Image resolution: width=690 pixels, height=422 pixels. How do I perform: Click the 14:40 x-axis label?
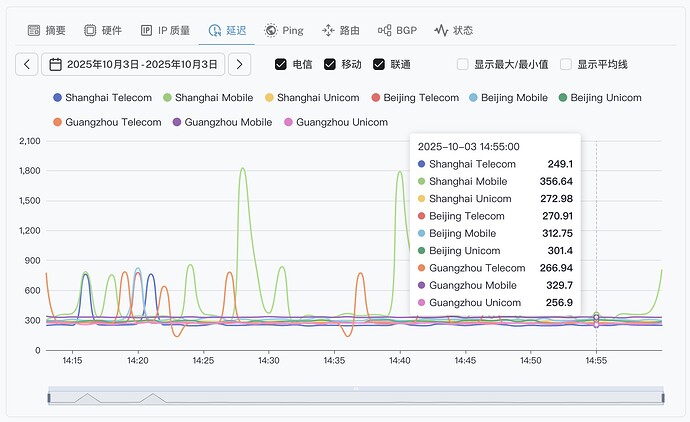coord(400,360)
